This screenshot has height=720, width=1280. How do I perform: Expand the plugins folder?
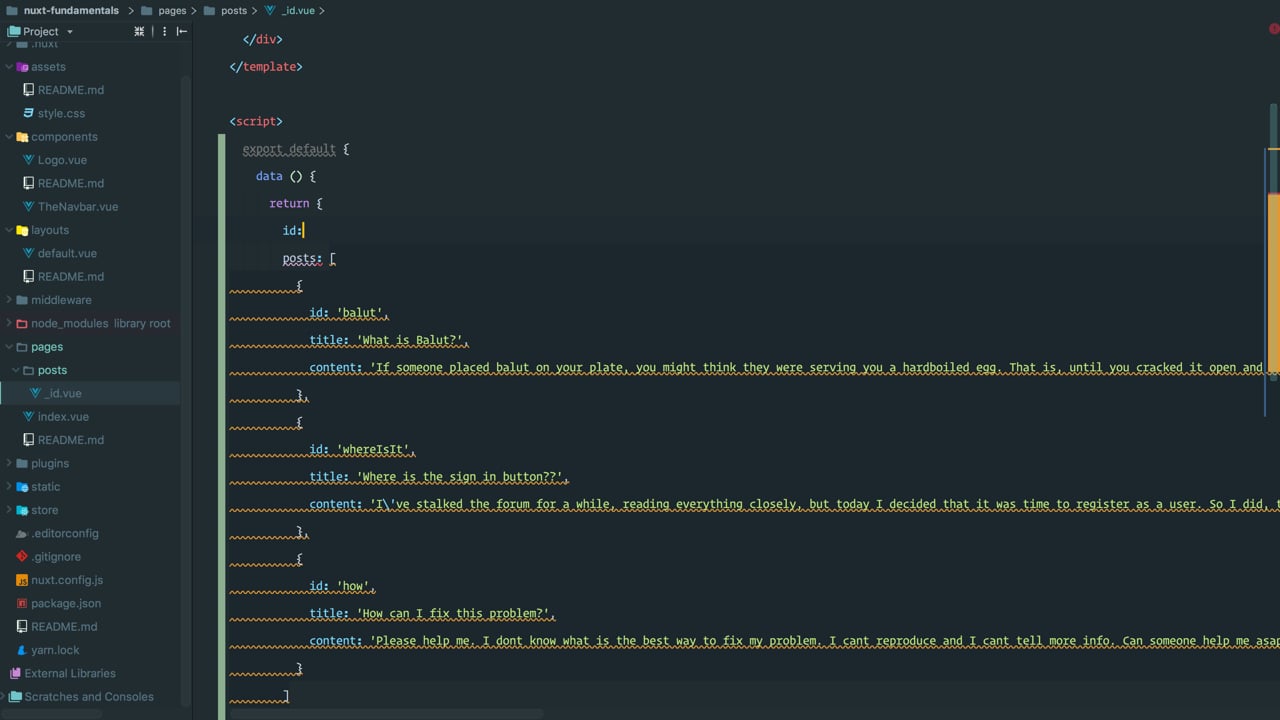tap(9, 464)
